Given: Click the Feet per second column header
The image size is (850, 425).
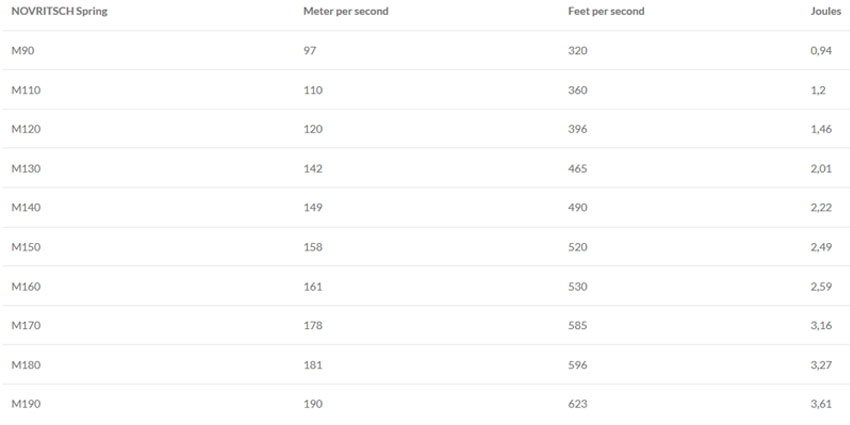Looking at the screenshot, I should [x=606, y=11].
